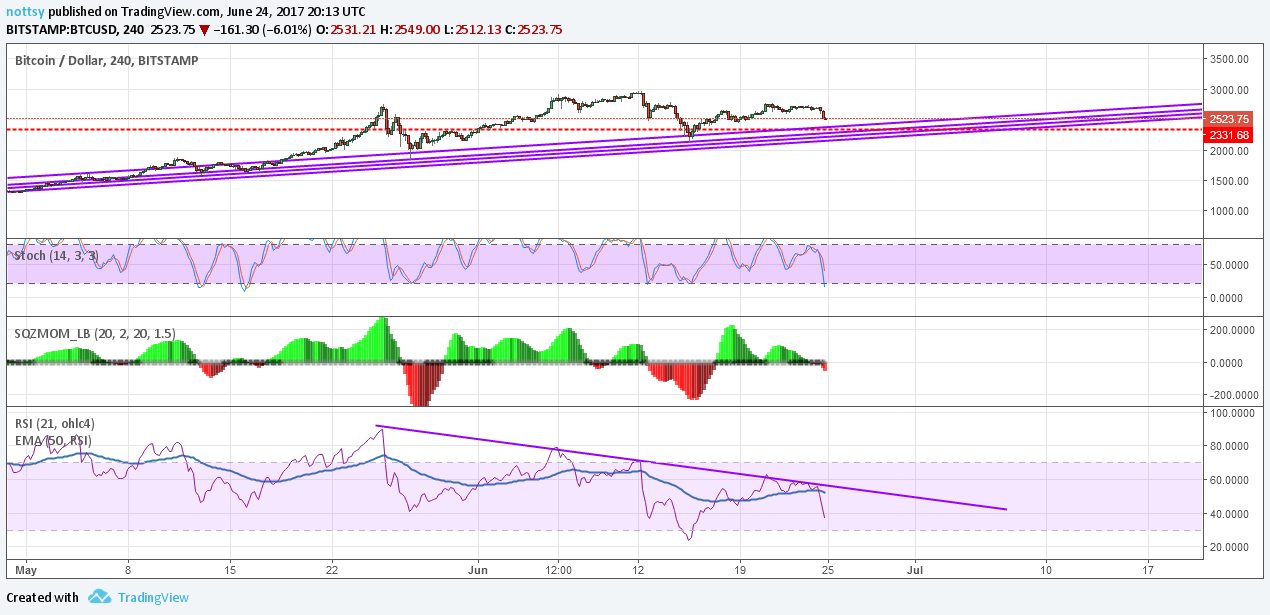Click the 1000.00 price axis label
Viewport: 1270px width, 615px height.
coord(1229,211)
